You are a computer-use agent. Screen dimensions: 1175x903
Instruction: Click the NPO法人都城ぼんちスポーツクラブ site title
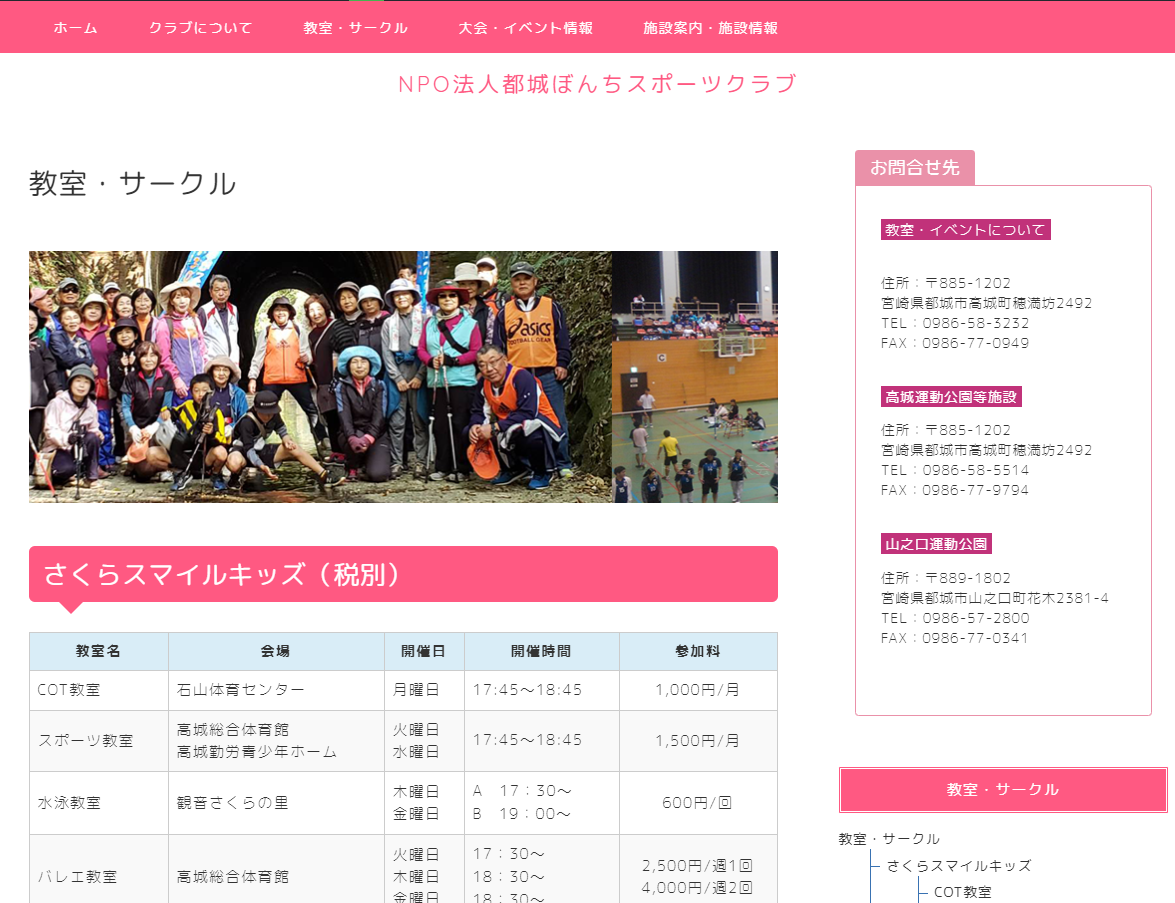click(597, 84)
